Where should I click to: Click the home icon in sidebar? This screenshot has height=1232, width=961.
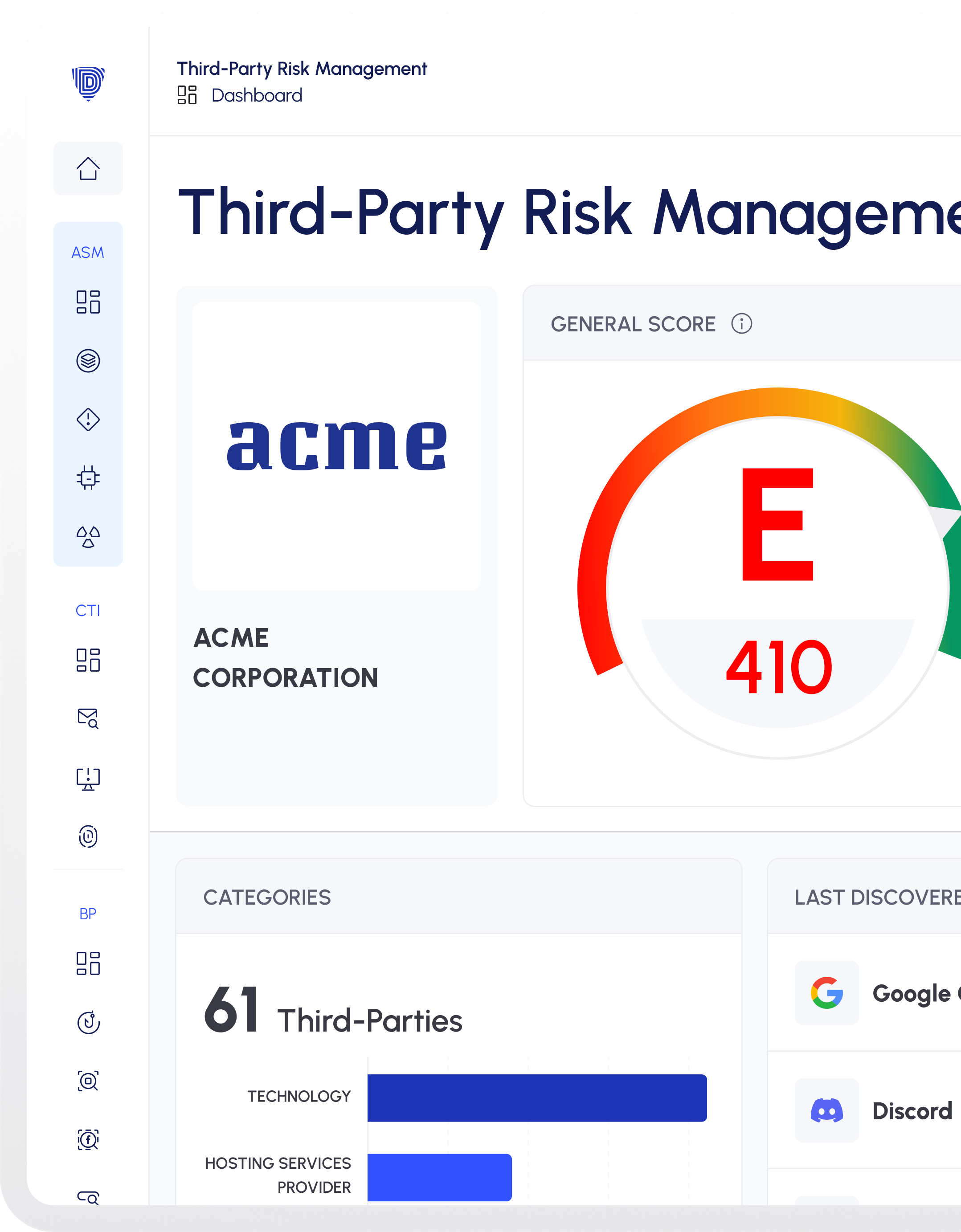pos(88,168)
